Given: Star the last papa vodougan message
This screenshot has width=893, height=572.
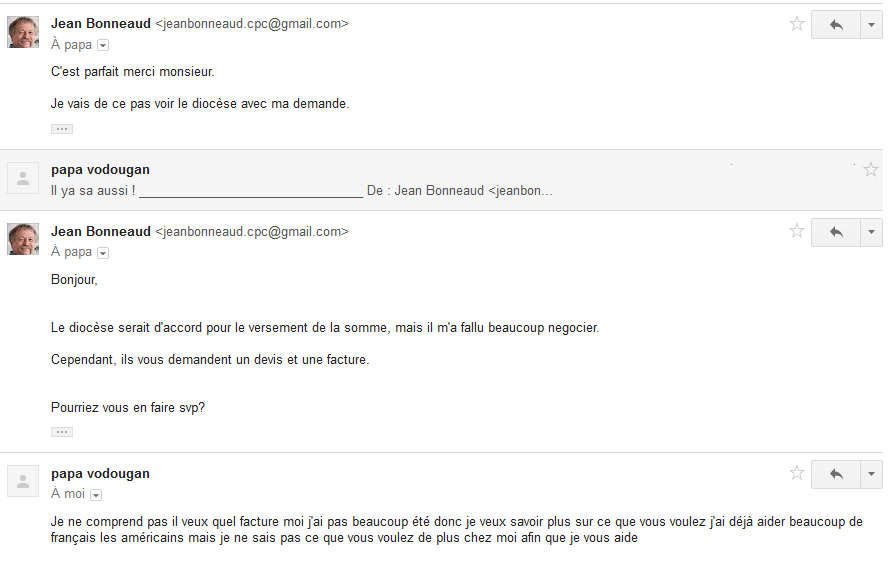Looking at the screenshot, I should point(797,473).
